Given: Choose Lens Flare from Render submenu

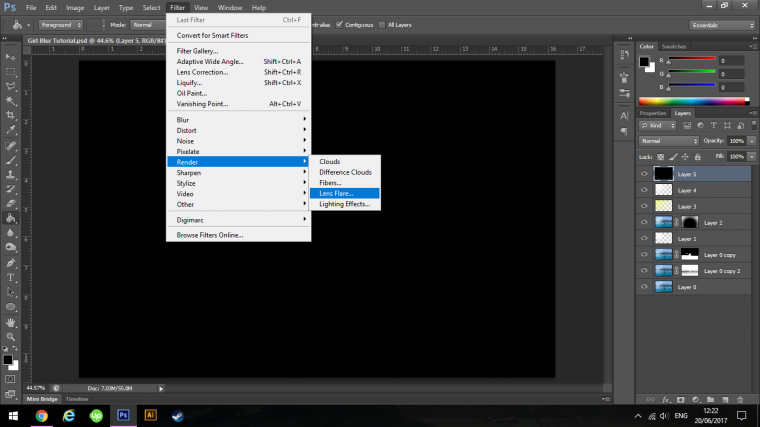Looking at the screenshot, I should (345, 193).
